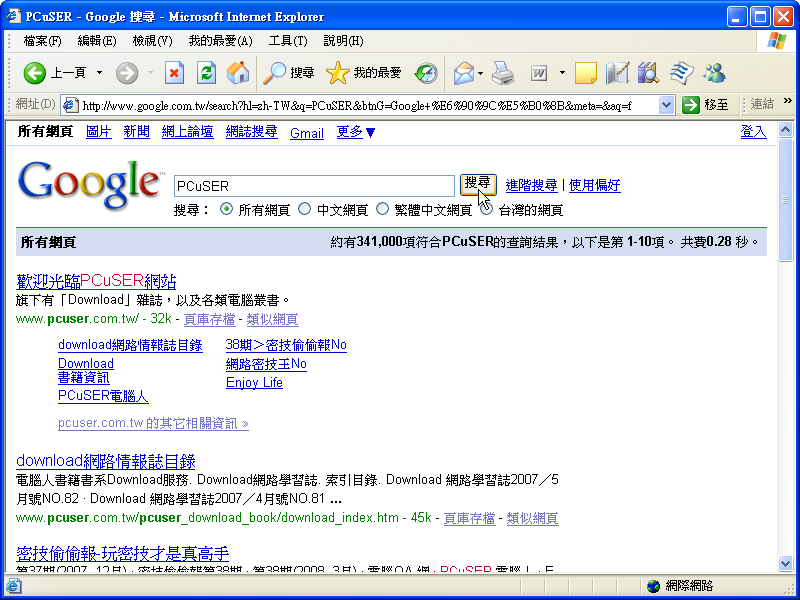Show hidden toolbar items via » chevron

click(788, 101)
